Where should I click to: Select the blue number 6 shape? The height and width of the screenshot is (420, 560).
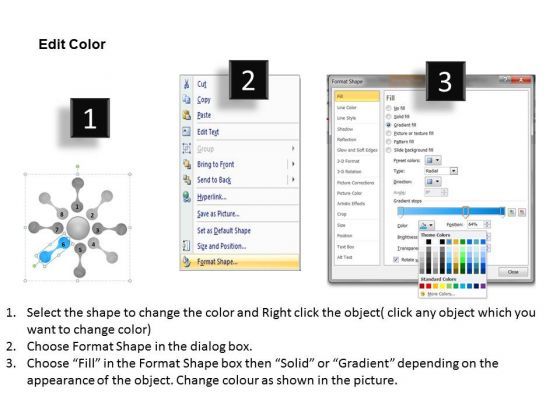64,244
